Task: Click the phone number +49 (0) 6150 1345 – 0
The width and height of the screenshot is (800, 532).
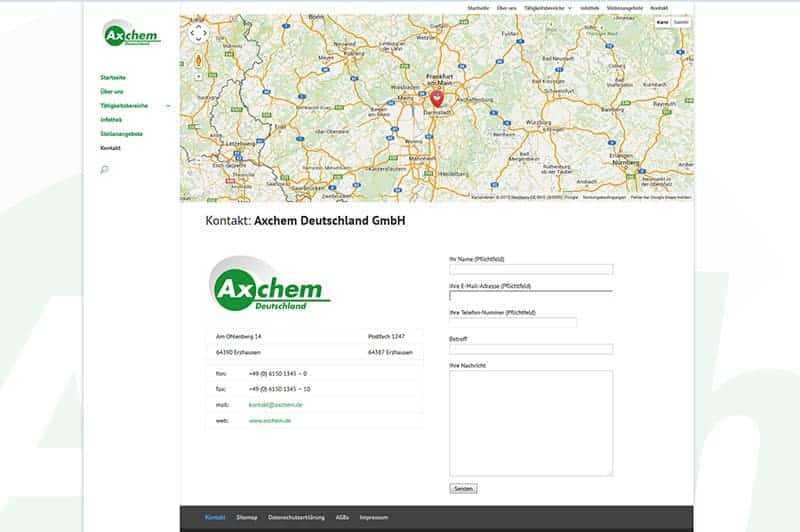Action: [278, 374]
